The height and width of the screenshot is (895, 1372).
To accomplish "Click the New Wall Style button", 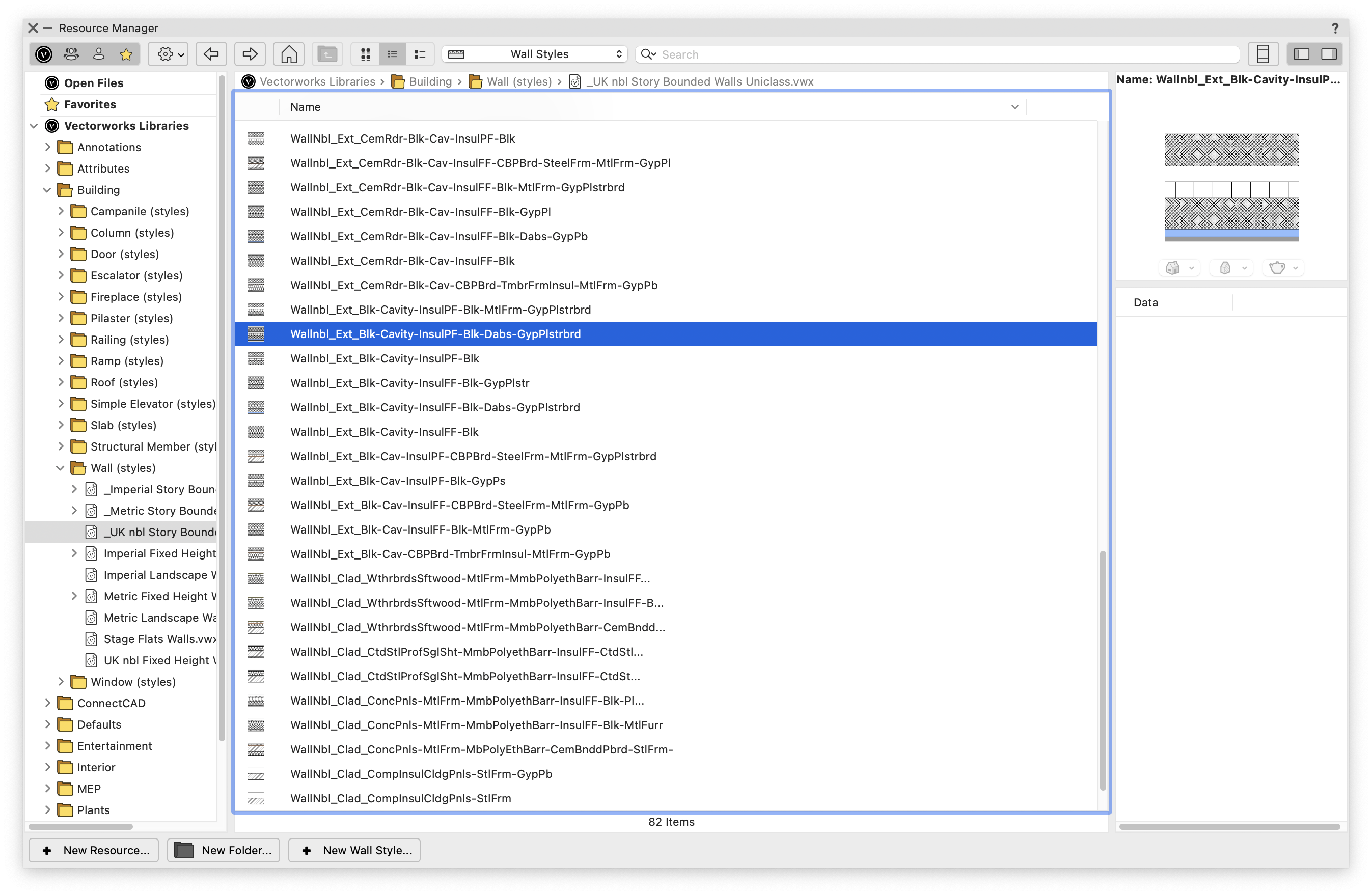I will (354, 850).
